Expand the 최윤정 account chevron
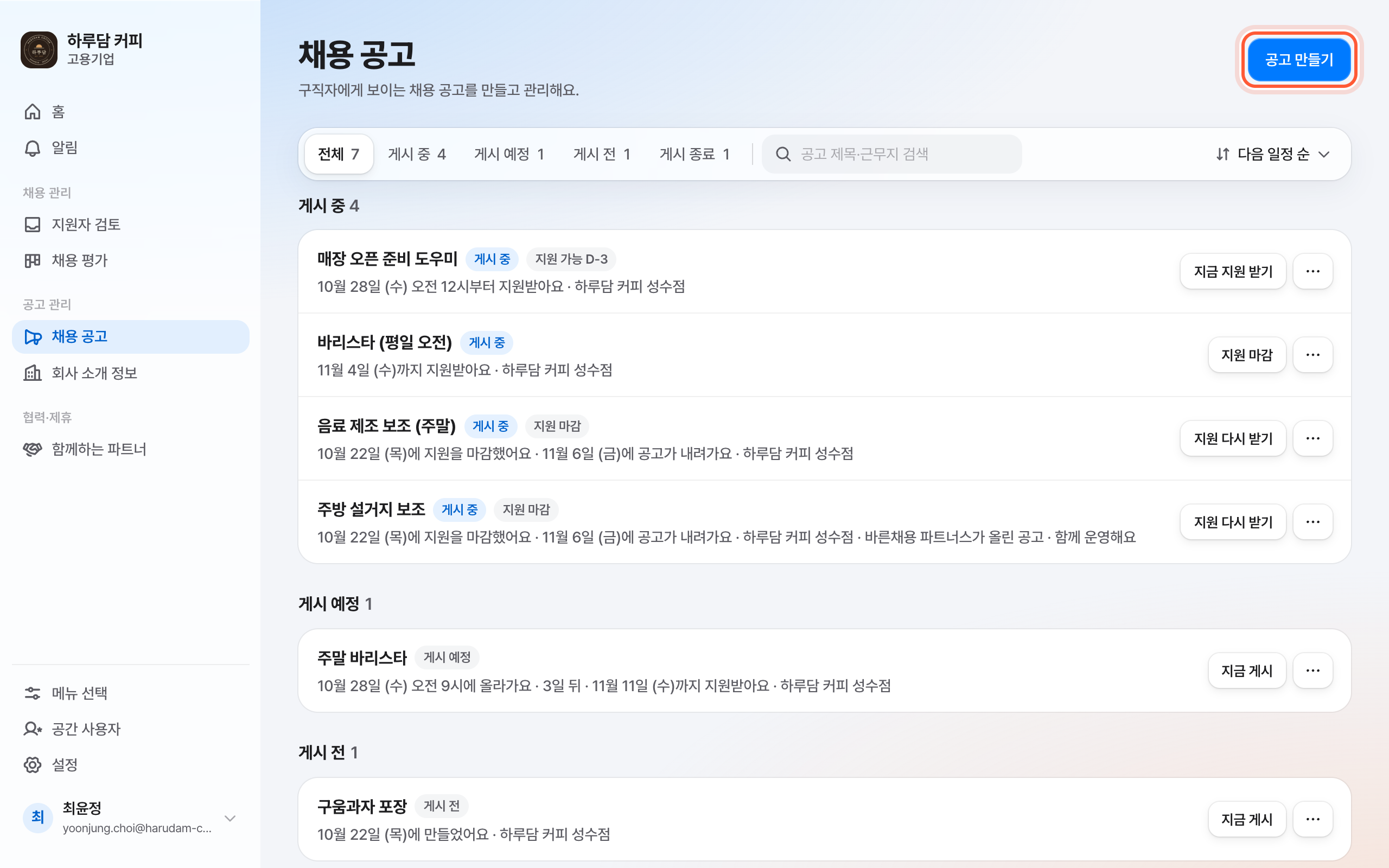The height and width of the screenshot is (868, 1389). [x=230, y=818]
